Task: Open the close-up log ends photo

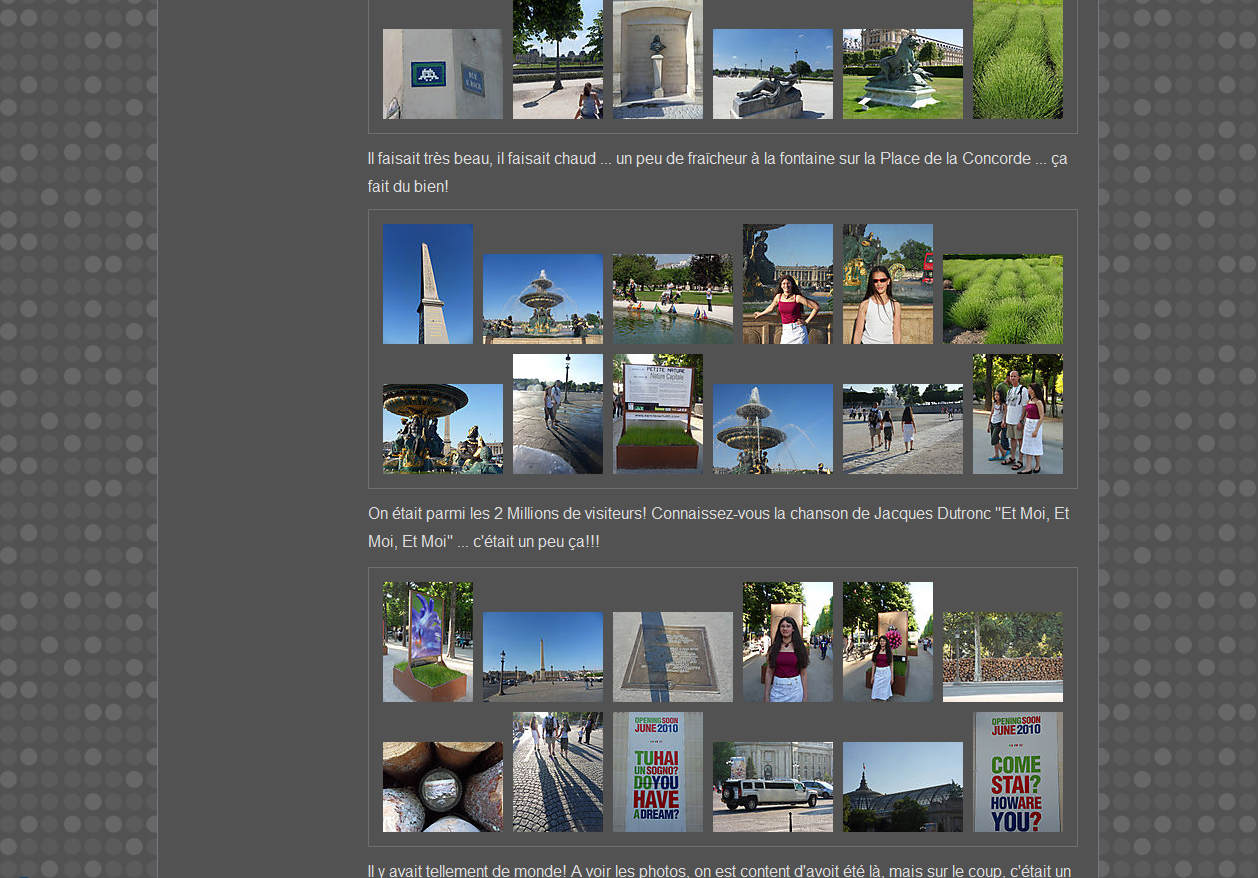Action: coord(442,787)
